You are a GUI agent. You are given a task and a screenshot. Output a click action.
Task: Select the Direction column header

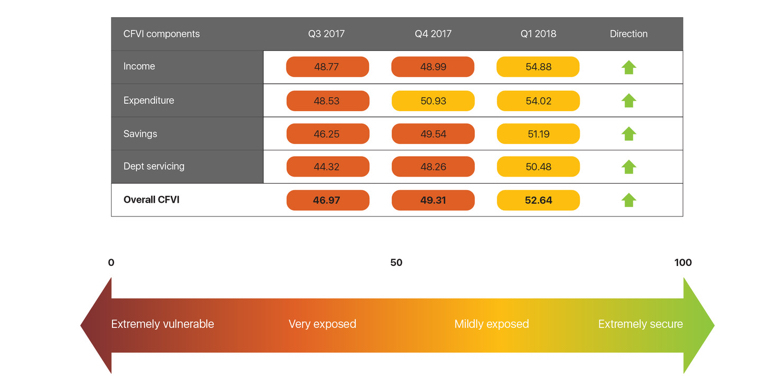[x=628, y=34]
